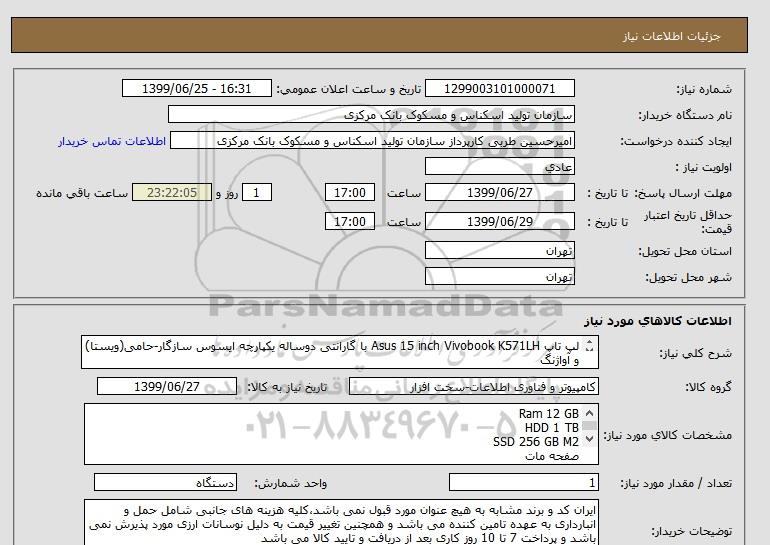The width and height of the screenshot is (770, 545).
Task: Open the اطلاعات تماس خریدار link
Action: (111, 141)
